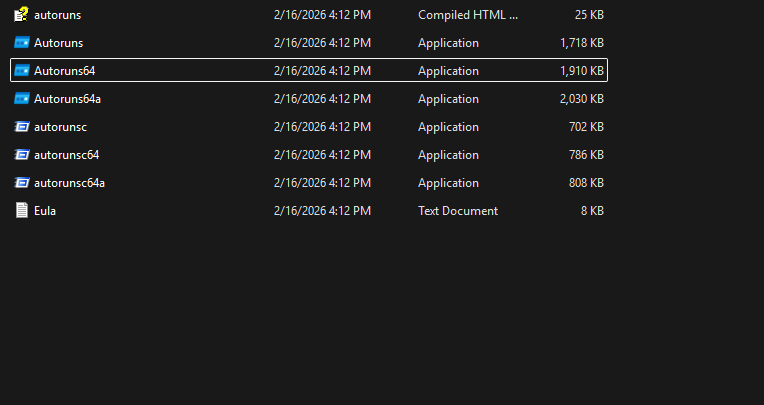Select the autoruns compiled HTML file name

tap(57, 15)
